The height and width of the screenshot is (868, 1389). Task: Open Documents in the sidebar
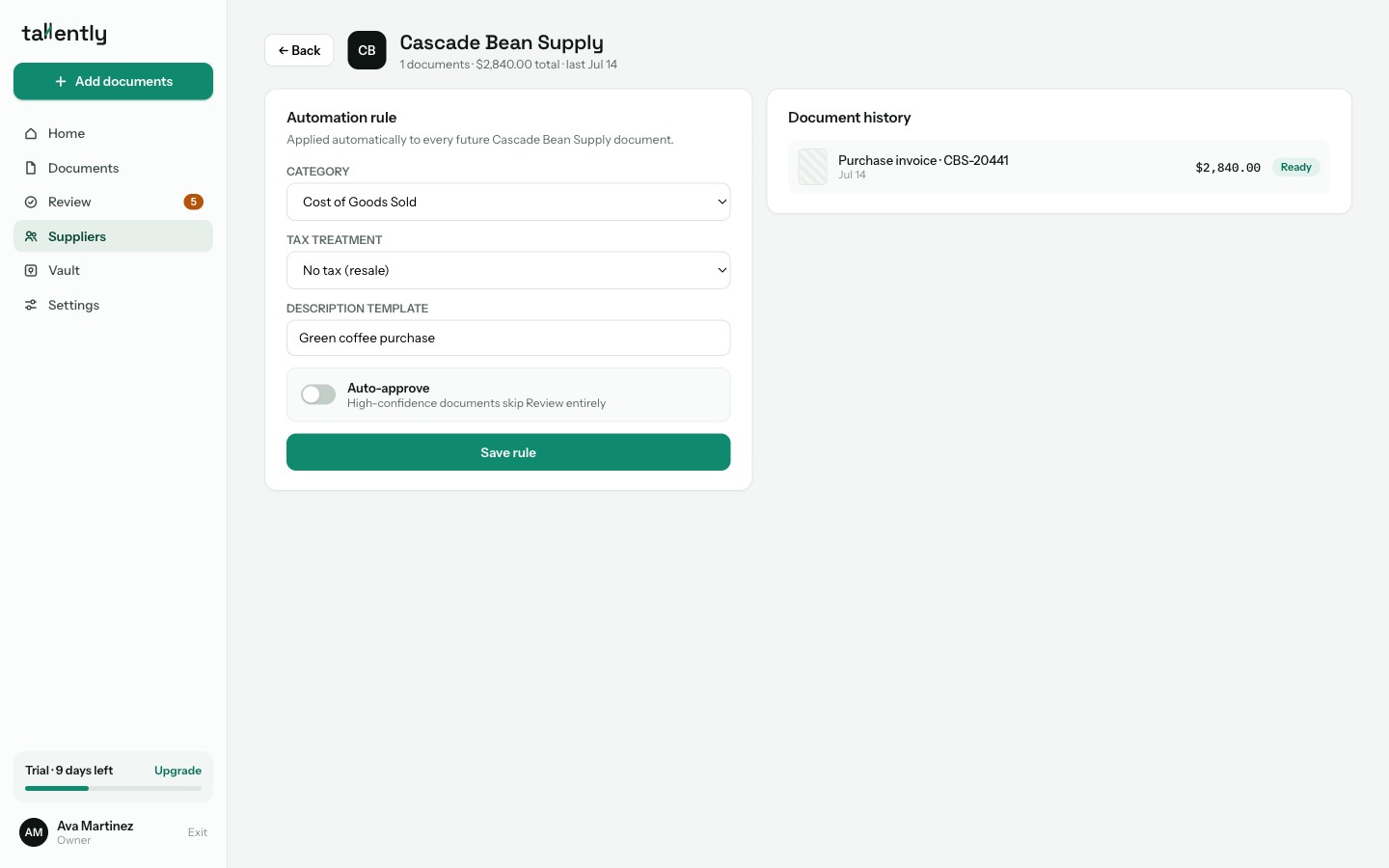(113, 168)
